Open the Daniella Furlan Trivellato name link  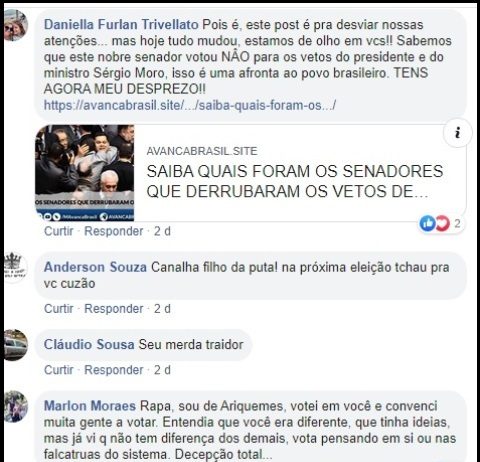point(121,25)
